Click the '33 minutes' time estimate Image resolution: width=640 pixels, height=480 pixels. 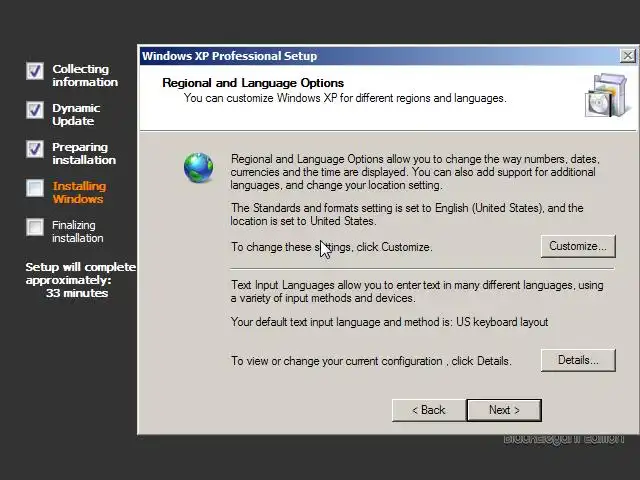(x=77, y=293)
